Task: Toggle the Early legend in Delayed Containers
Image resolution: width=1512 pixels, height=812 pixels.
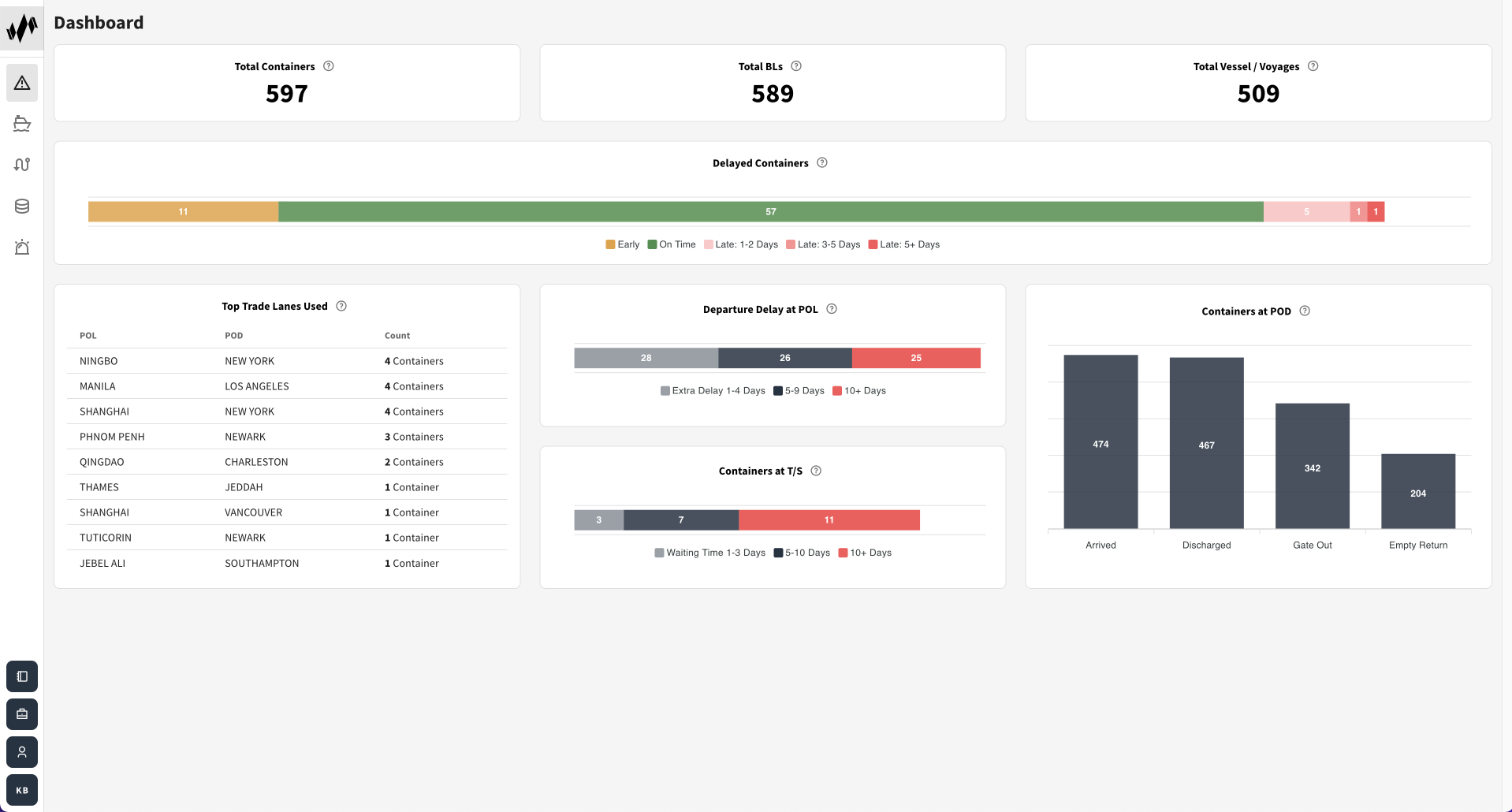Action: [622, 244]
